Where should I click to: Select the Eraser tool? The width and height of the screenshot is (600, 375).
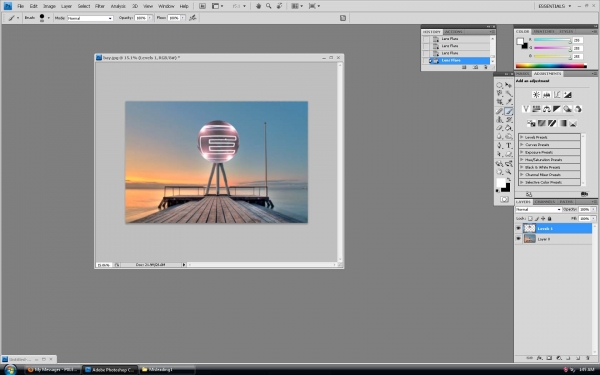click(499, 128)
